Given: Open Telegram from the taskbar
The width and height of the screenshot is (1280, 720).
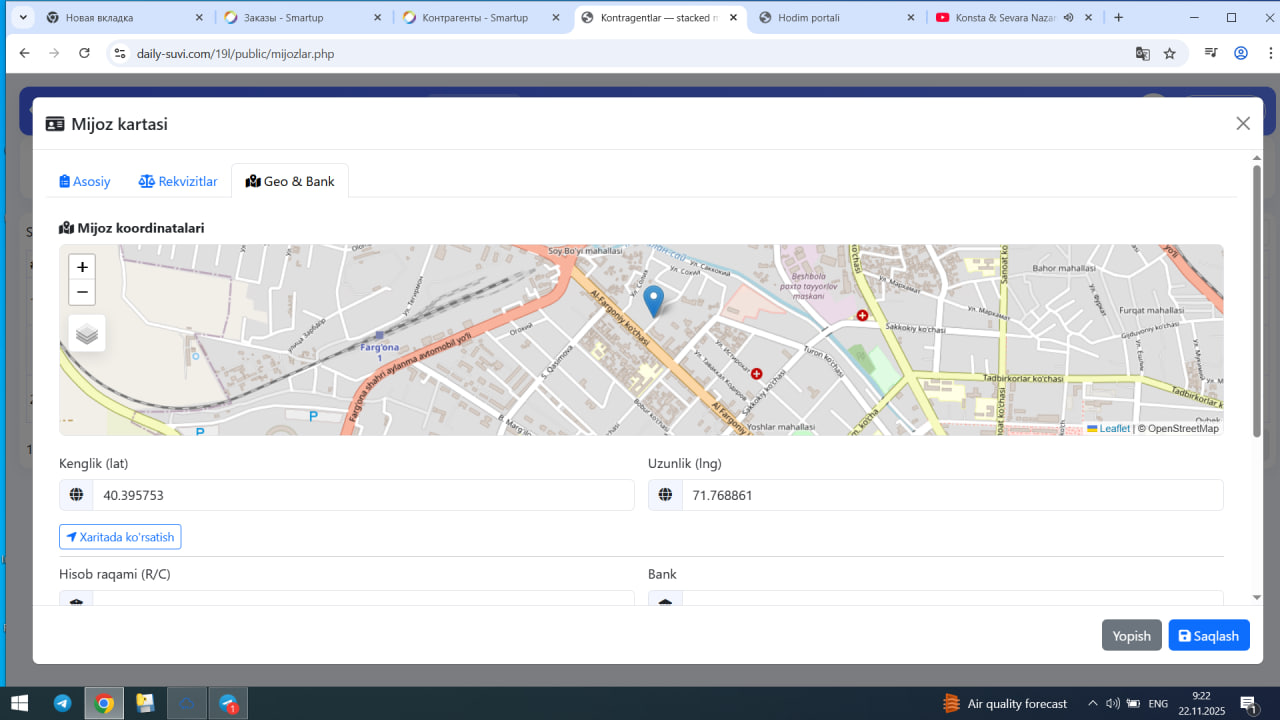Looking at the screenshot, I should (x=62, y=703).
